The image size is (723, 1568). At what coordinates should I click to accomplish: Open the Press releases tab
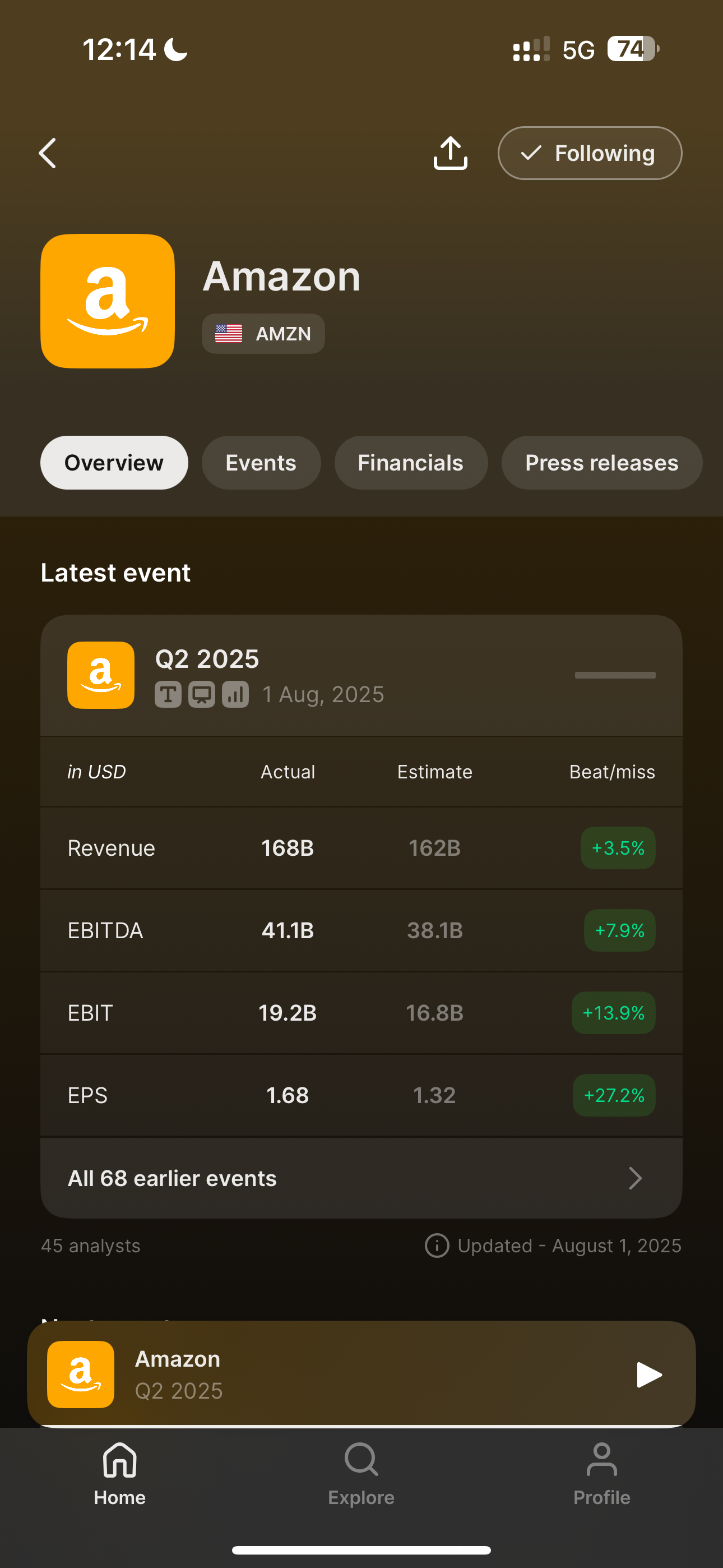click(x=602, y=463)
